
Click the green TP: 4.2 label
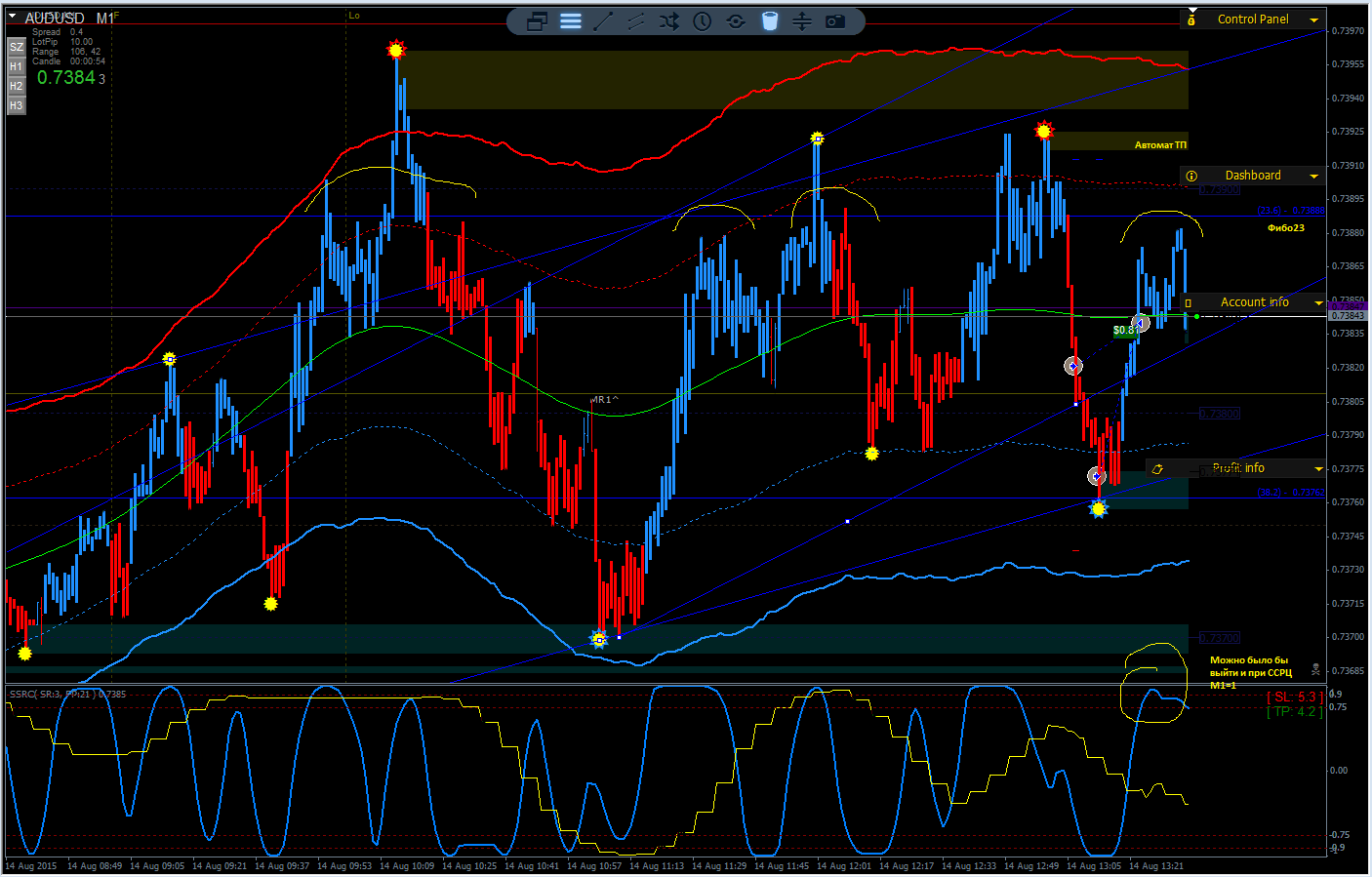click(1295, 711)
